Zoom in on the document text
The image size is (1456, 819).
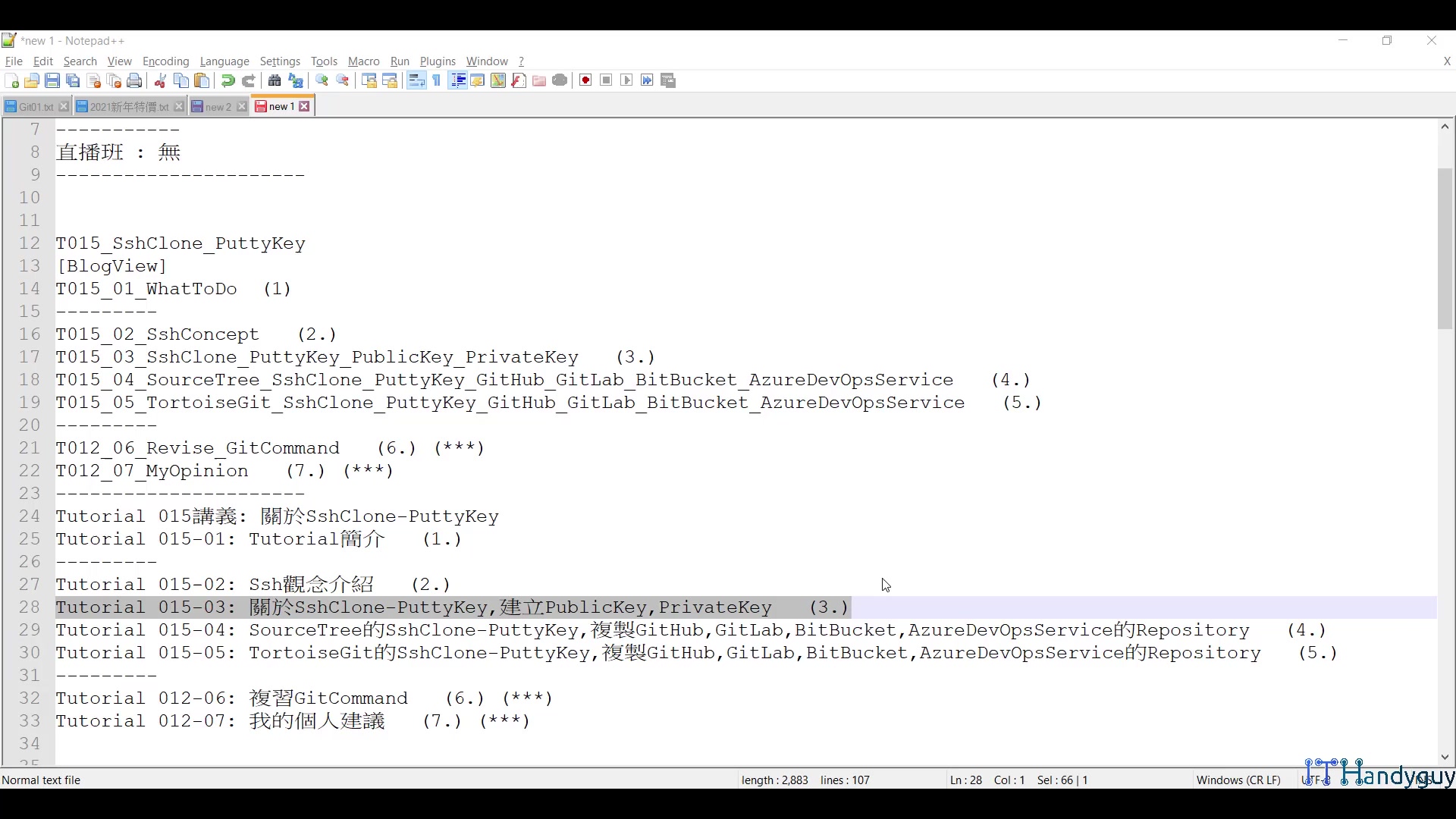(322, 80)
